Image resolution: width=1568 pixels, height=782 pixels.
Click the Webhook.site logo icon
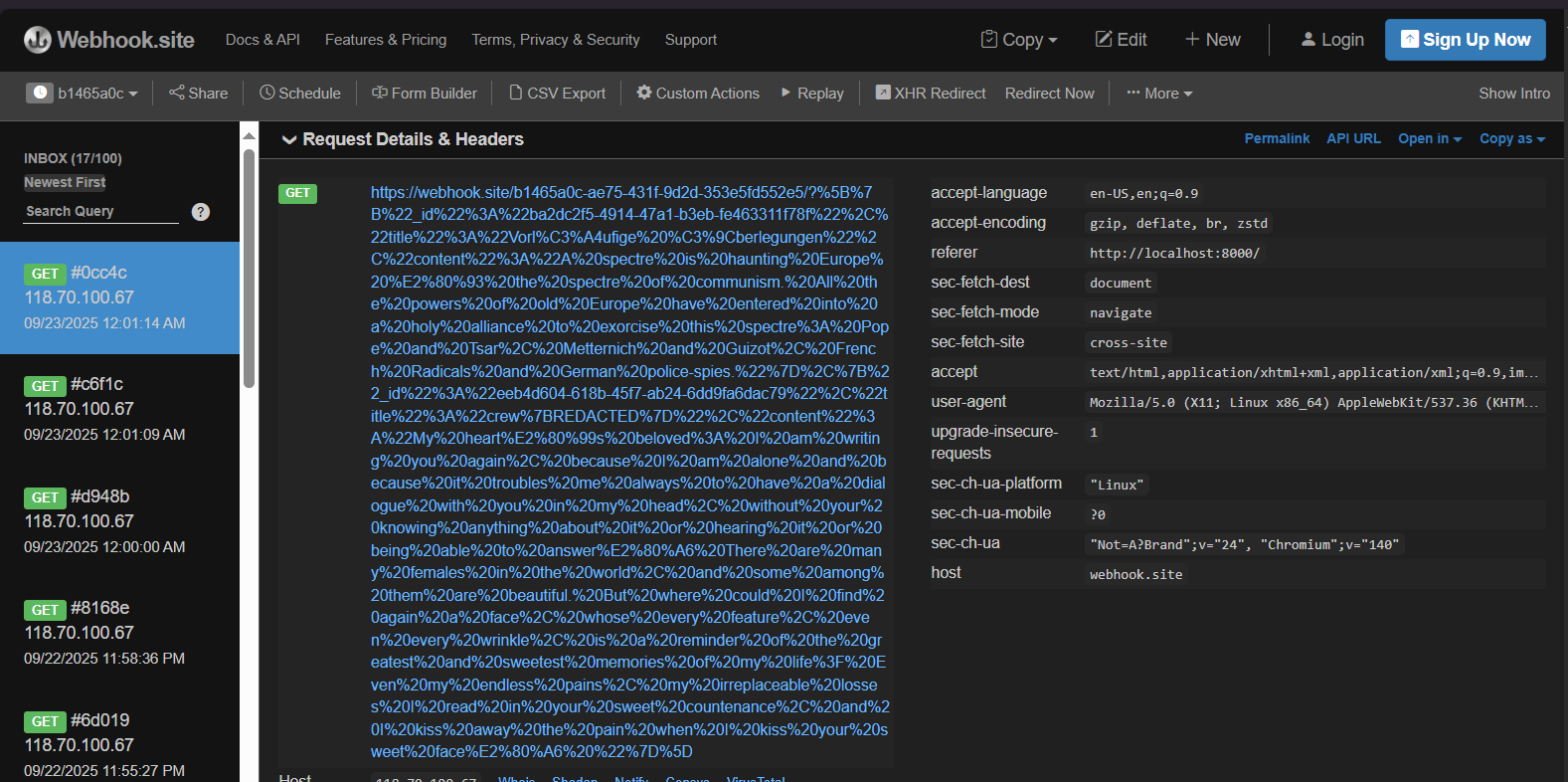click(x=38, y=40)
